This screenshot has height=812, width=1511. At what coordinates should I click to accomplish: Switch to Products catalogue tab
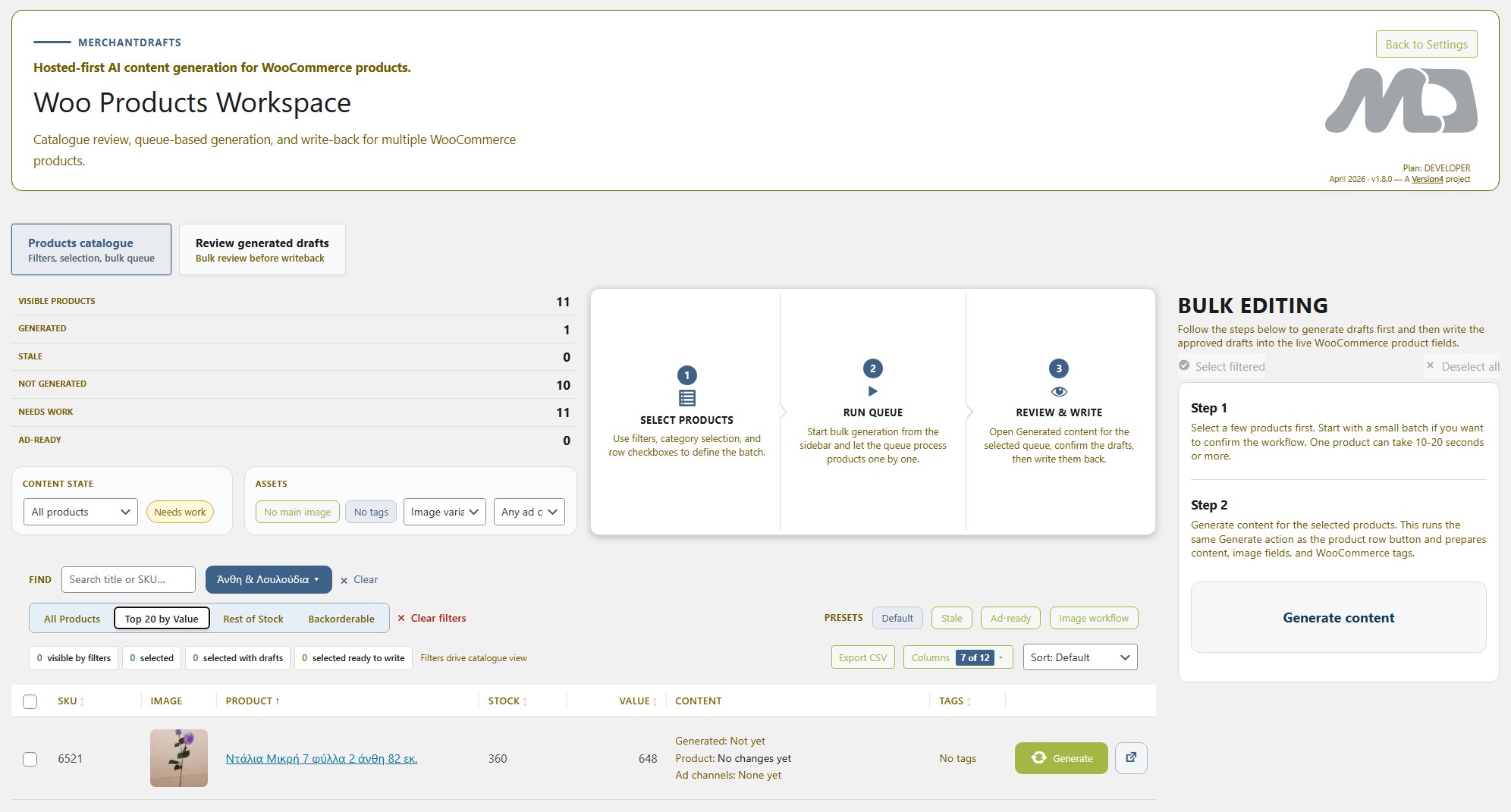(x=91, y=249)
